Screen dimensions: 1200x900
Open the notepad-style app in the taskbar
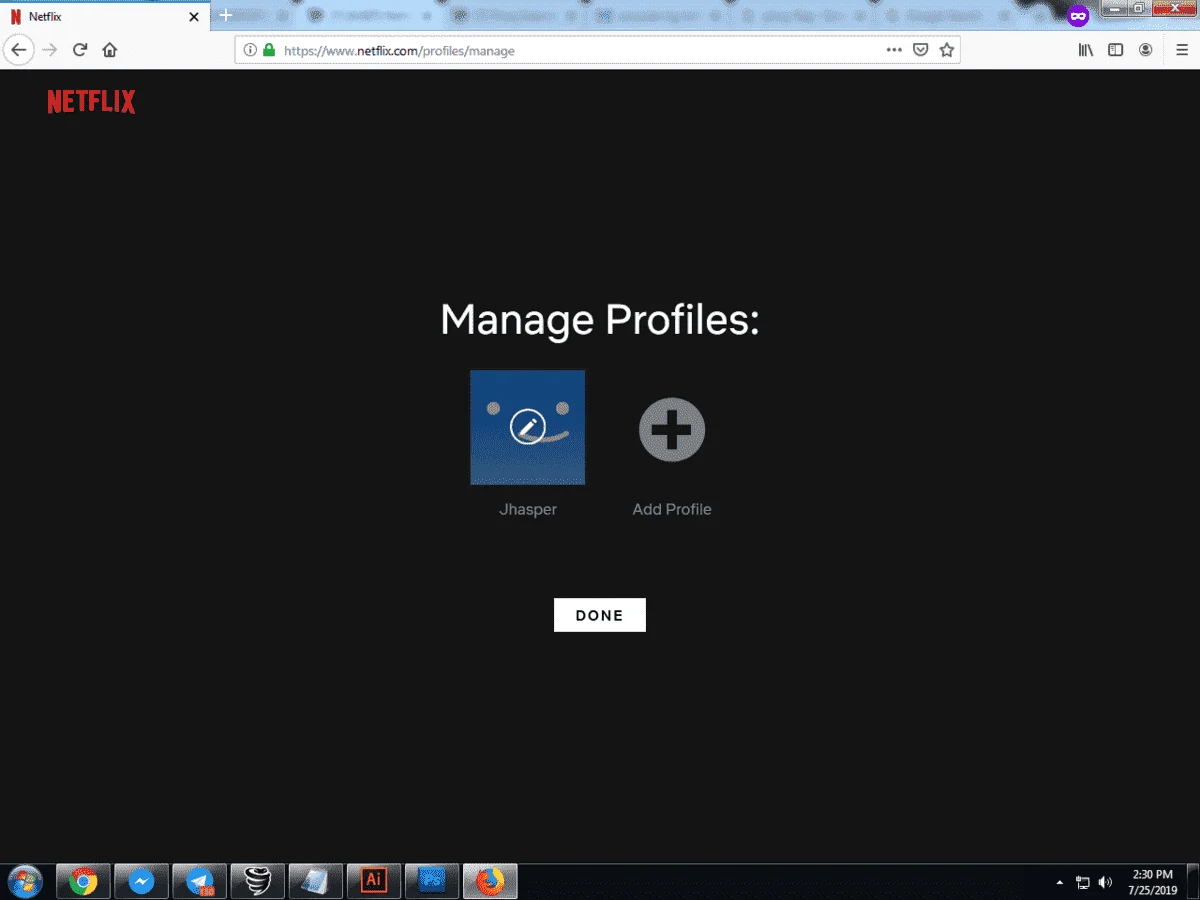tap(316, 881)
